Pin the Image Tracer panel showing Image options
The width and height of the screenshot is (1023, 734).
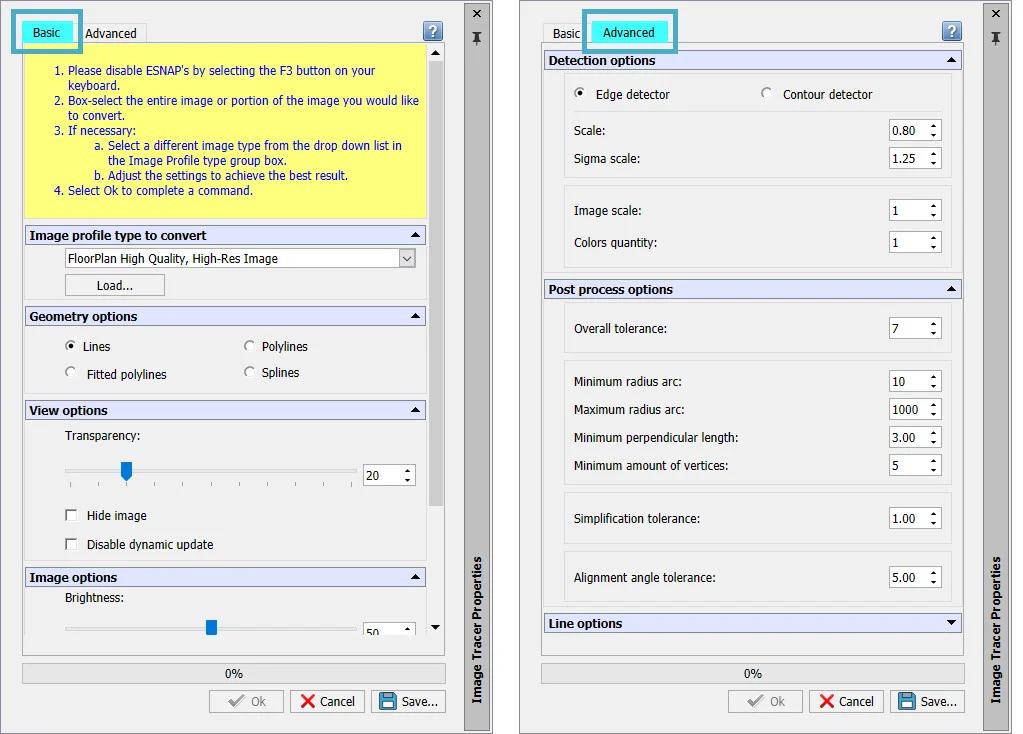click(x=477, y=38)
